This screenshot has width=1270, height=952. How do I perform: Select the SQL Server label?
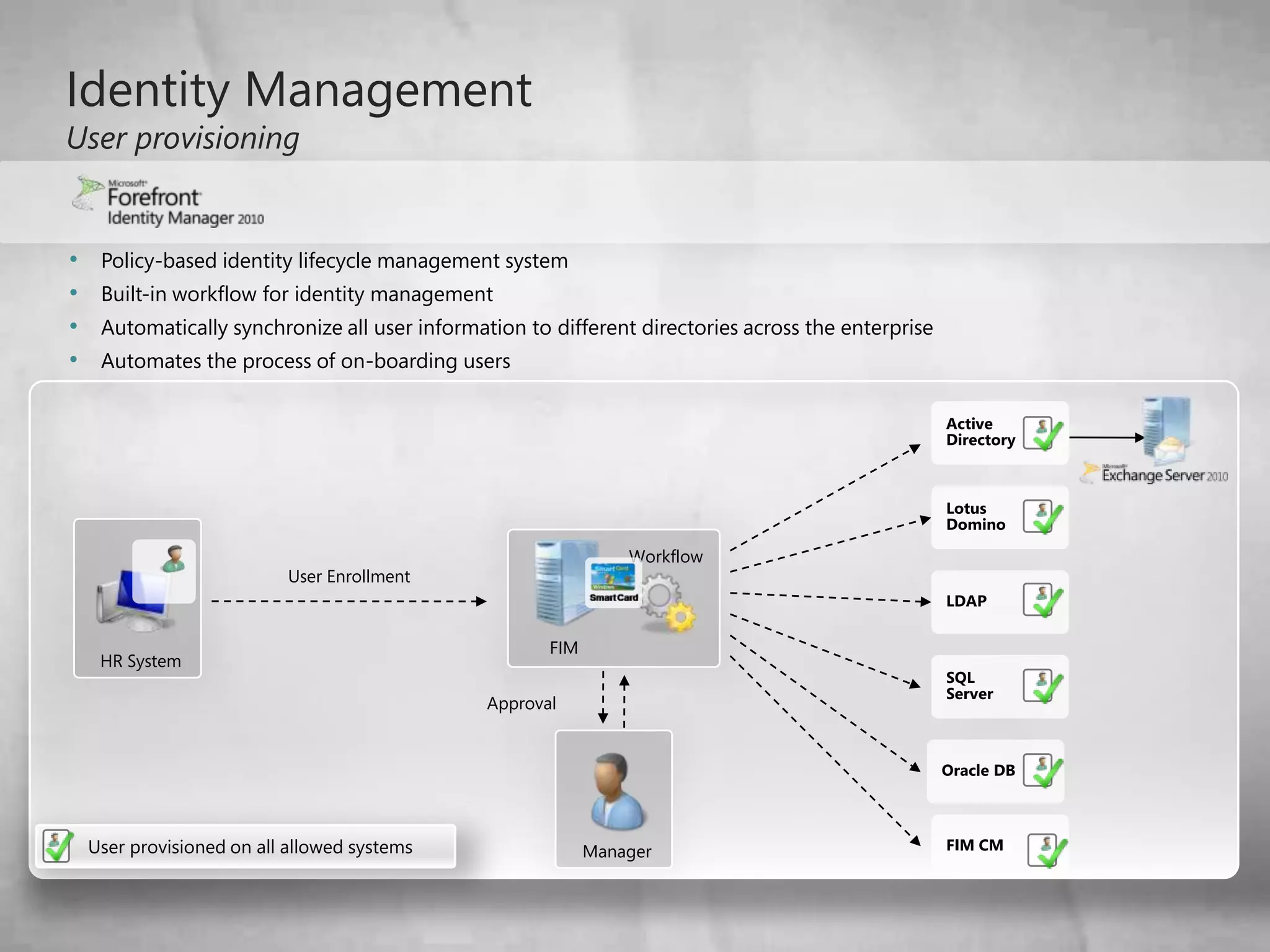pyautogui.click(x=969, y=686)
